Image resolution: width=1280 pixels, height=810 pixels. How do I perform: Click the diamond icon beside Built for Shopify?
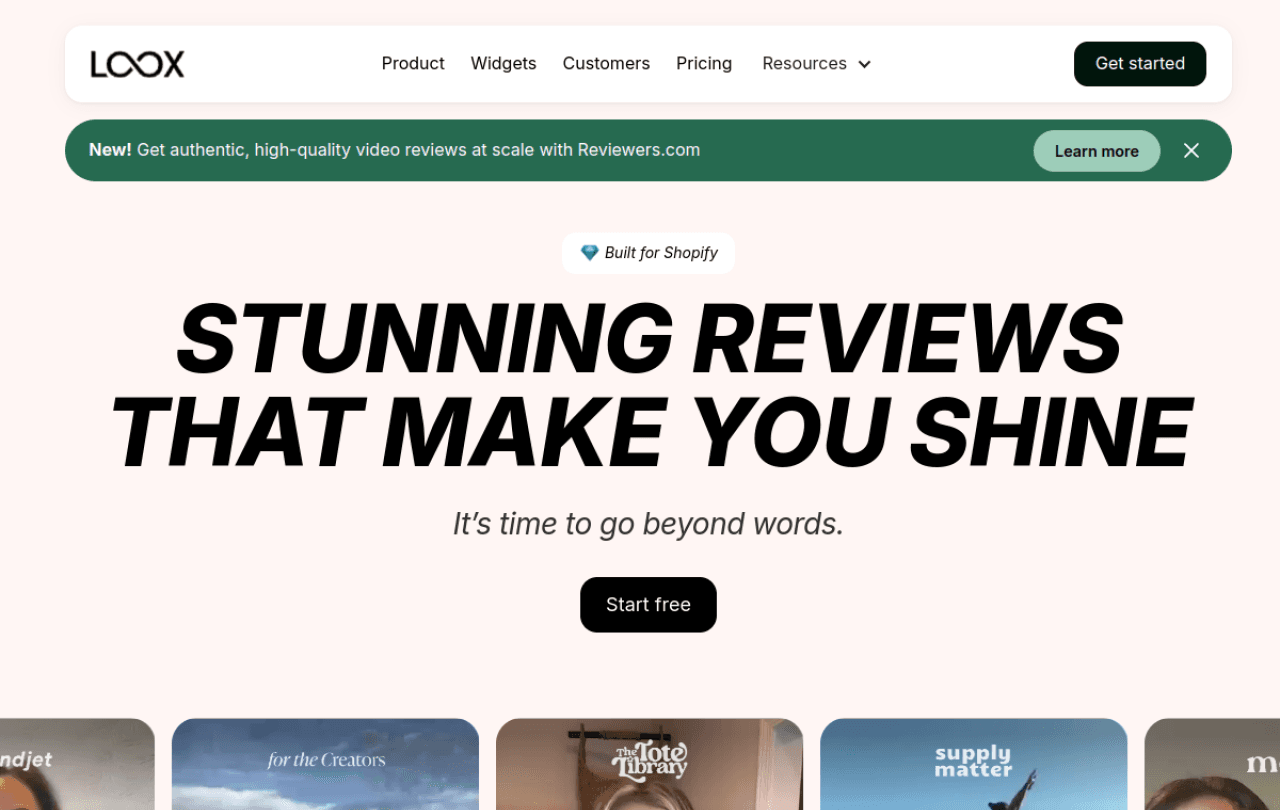click(x=590, y=253)
